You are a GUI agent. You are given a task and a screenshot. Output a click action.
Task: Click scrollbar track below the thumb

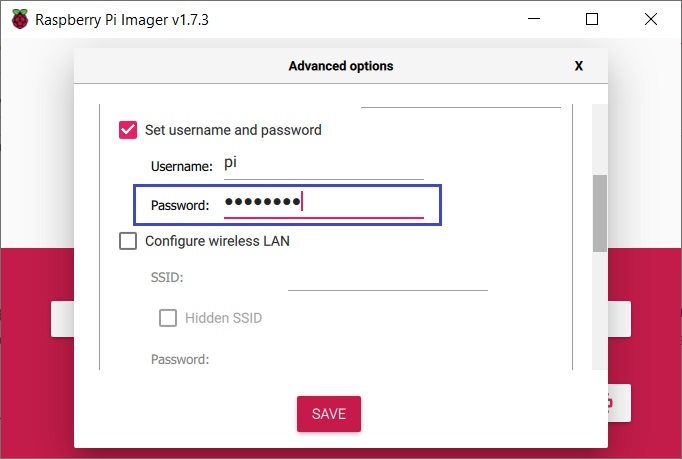pyautogui.click(x=599, y=310)
